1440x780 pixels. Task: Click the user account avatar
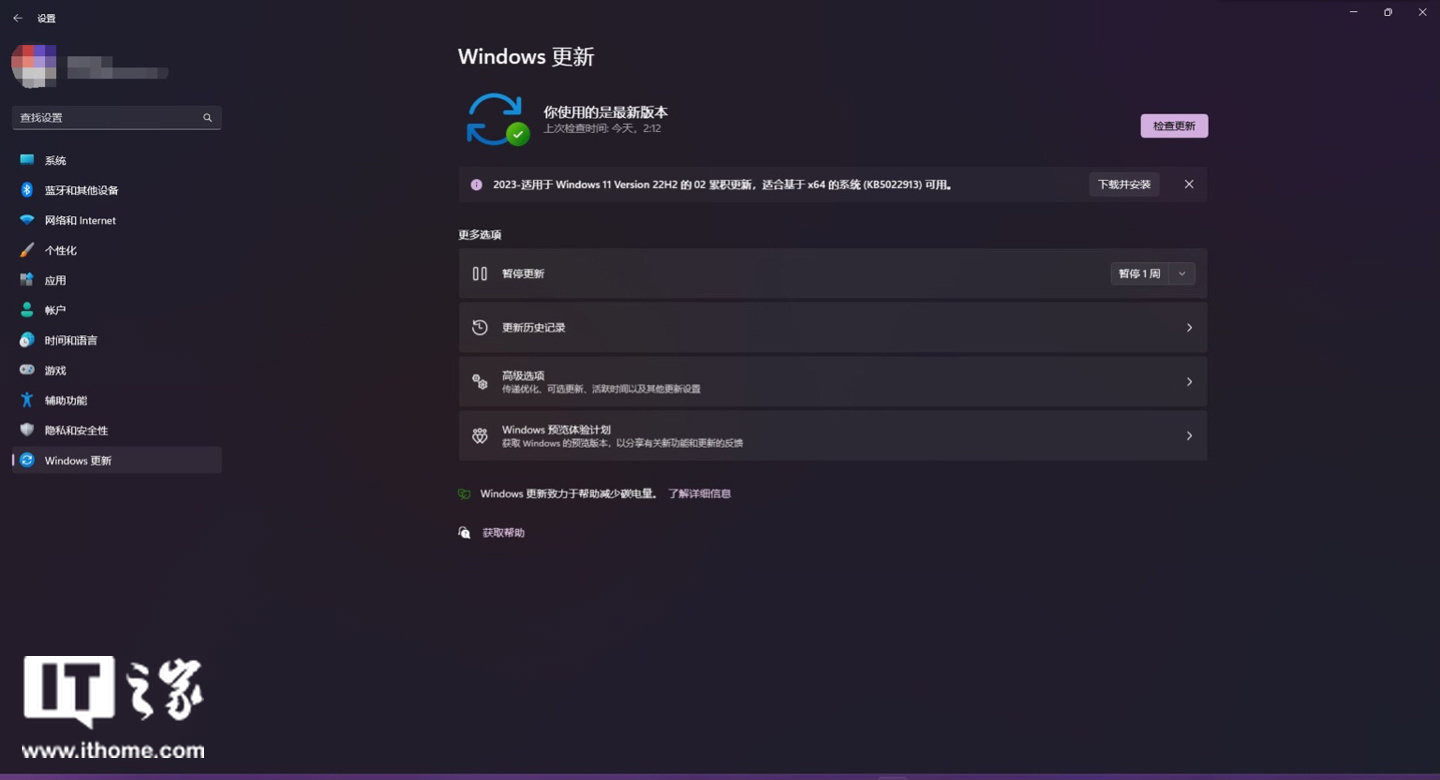pyautogui.click(x=34, y=66)
